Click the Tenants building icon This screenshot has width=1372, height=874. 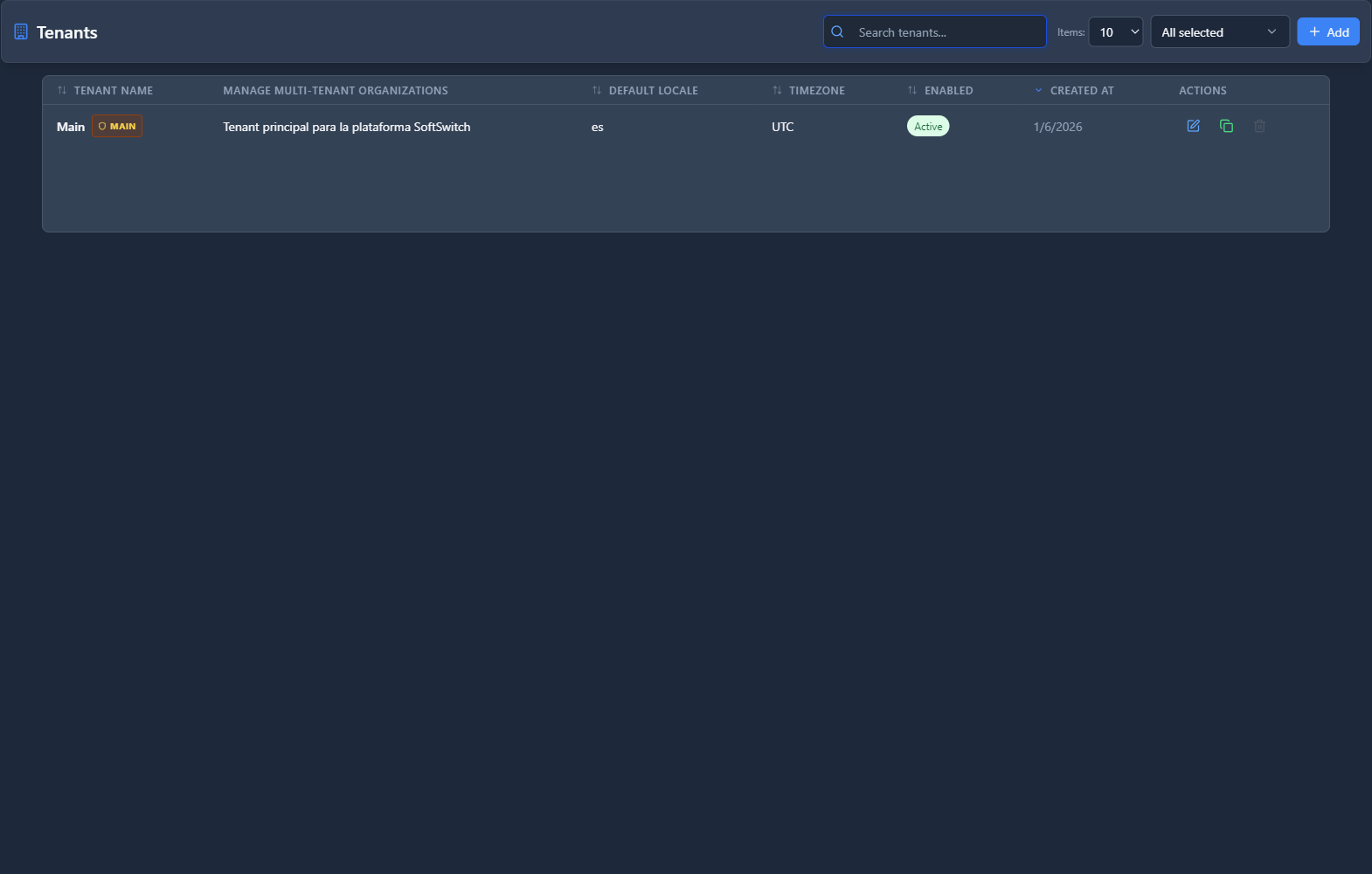coord(21,32)
